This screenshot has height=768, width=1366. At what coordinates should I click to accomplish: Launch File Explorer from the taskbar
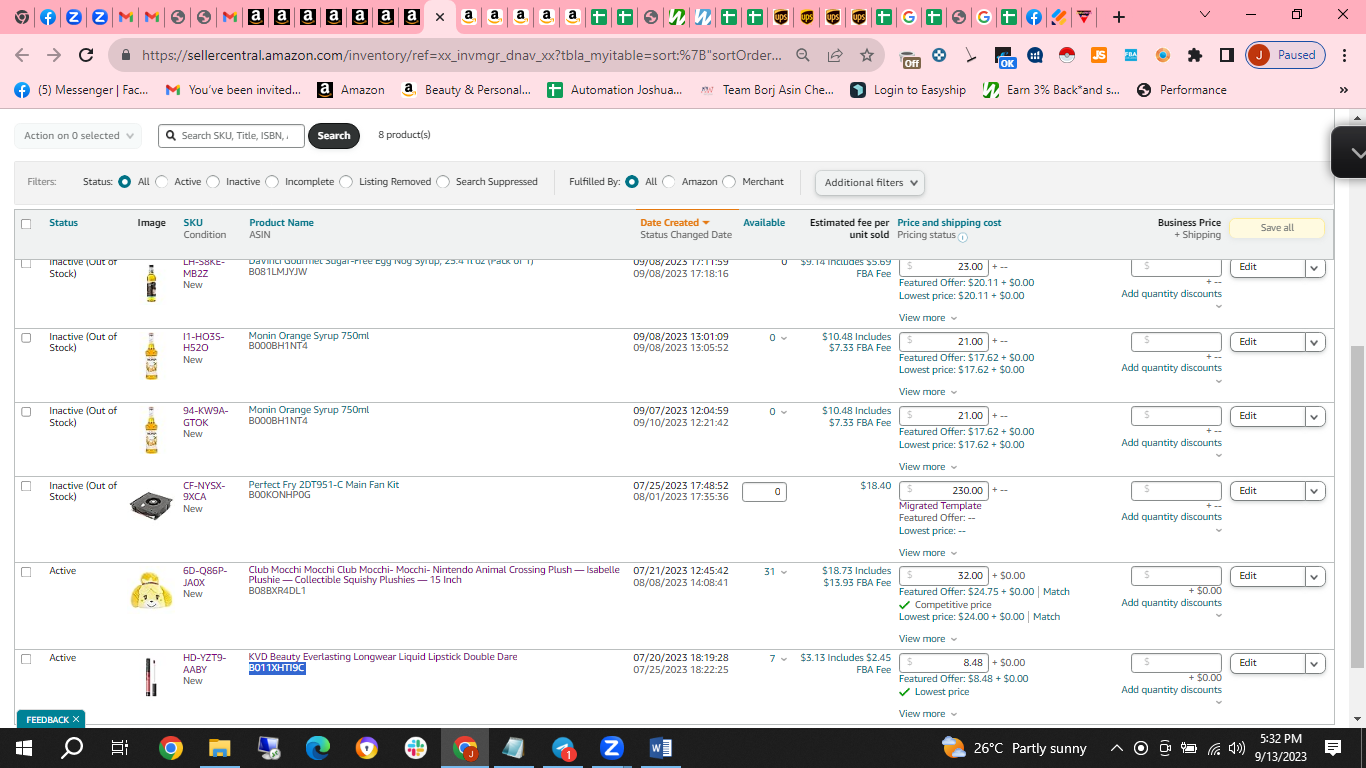pyautogui.click(x=219, y=748)
